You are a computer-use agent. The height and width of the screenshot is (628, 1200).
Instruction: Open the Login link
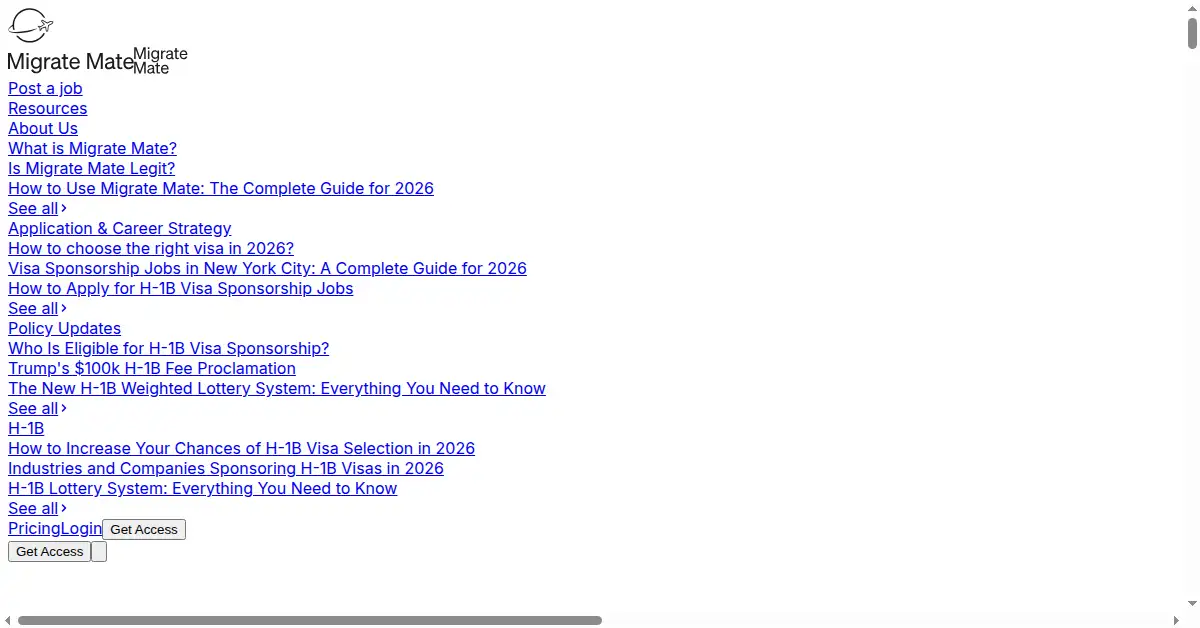81,528
